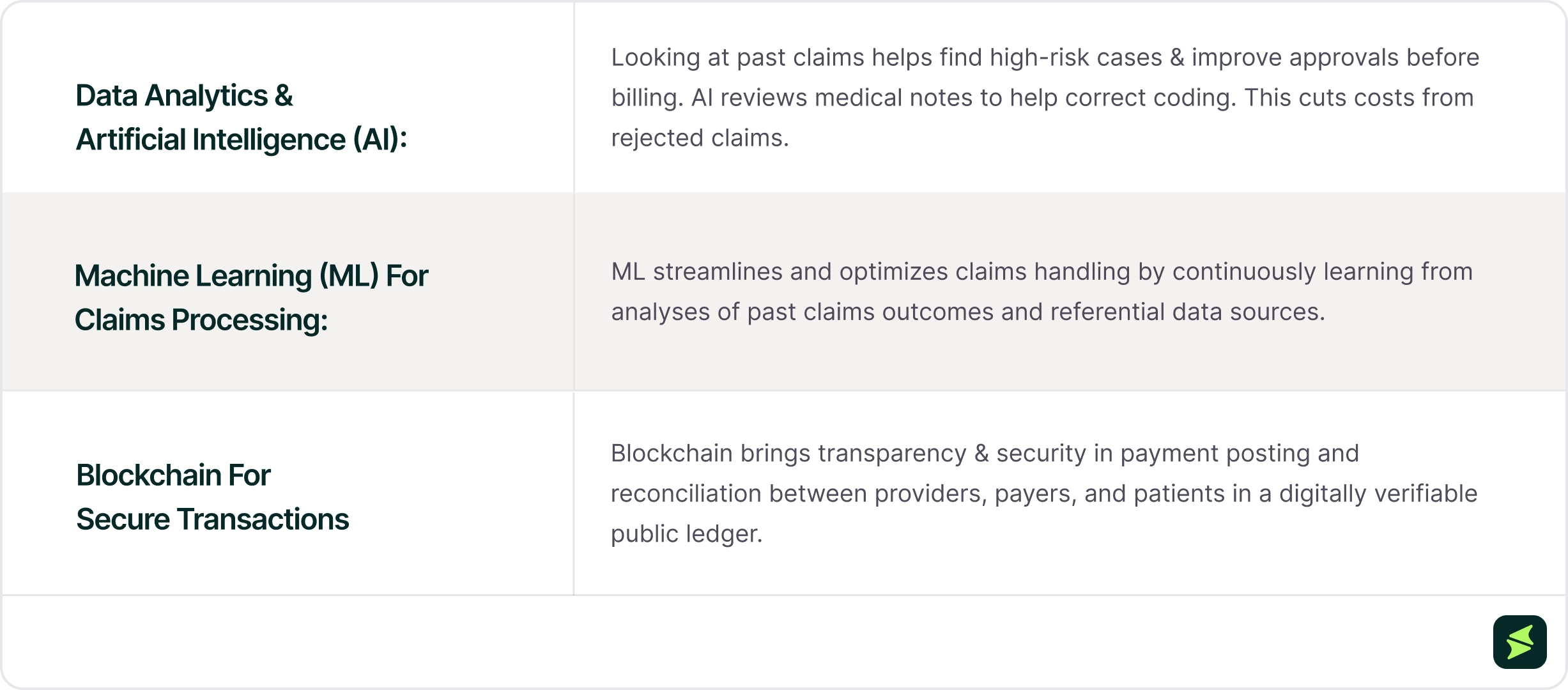Click the 'rejected claims.' text
This screenshot has width=1568, height=690.
coord(700,138)
